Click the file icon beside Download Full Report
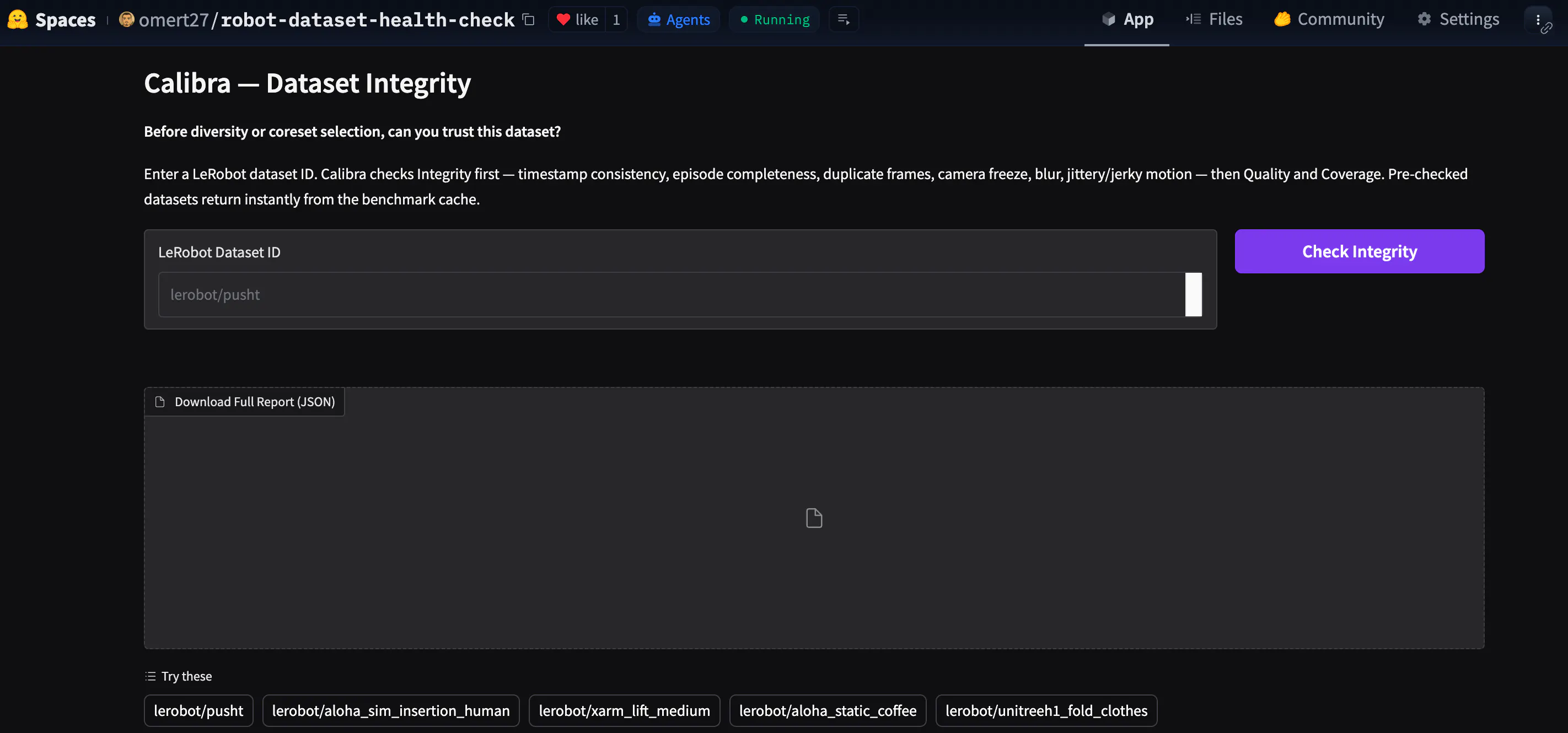This screenshot has height=733, width=1568. [x=160, y=401]
